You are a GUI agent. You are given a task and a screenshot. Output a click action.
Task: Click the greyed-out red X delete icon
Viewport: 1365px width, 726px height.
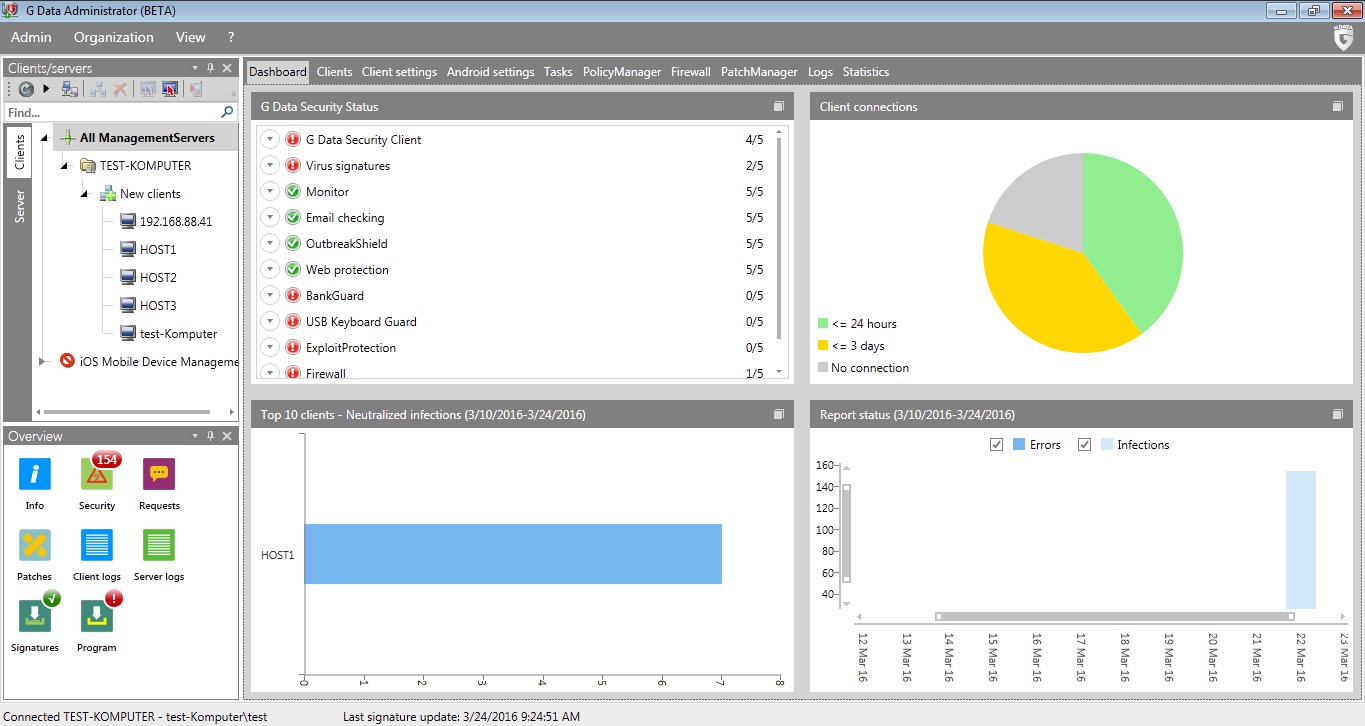[120, 89]
